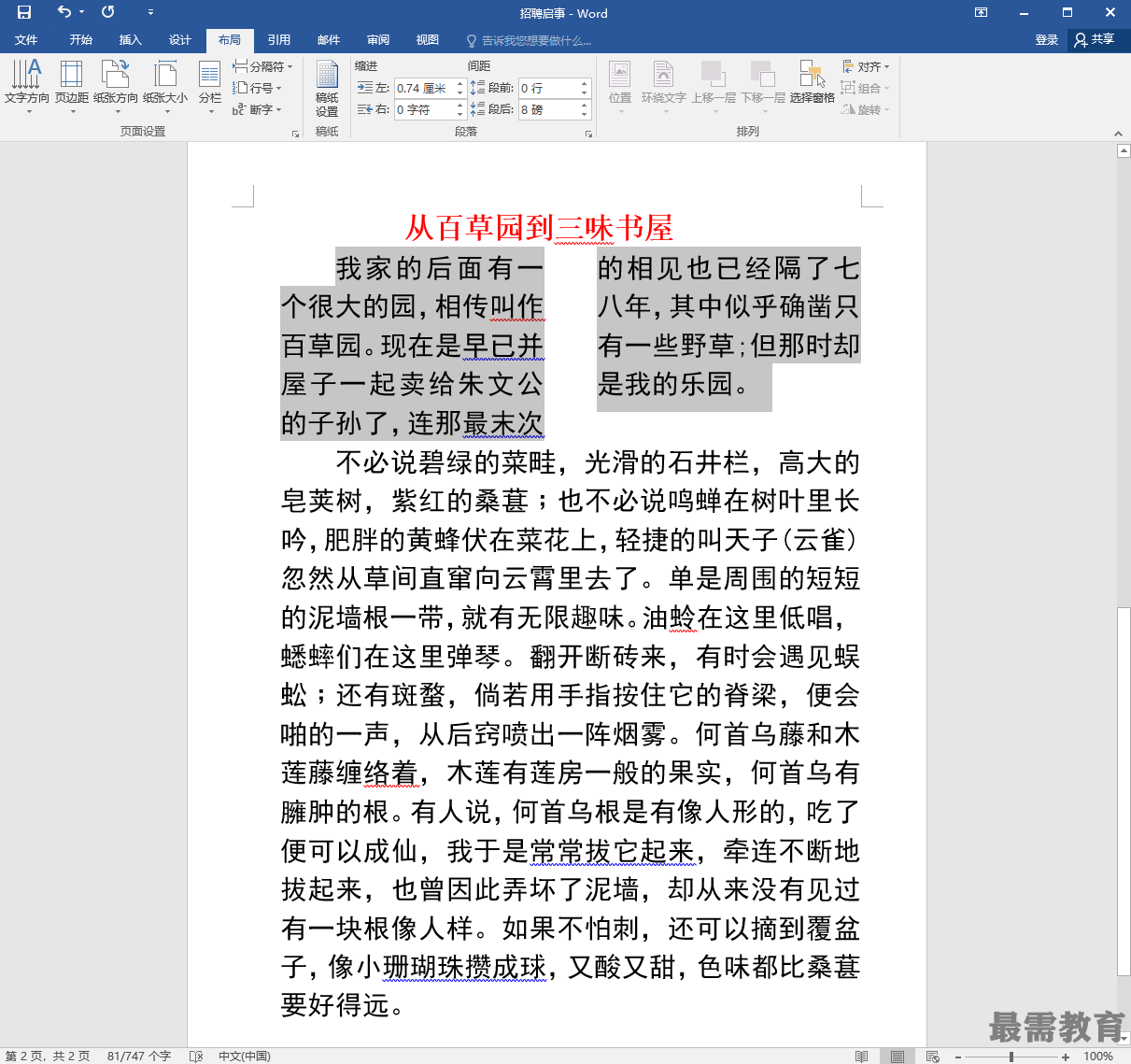
Task: Open the 纸张大小 paper size menu
Action: pyautogui.click(x=165, y=86)
